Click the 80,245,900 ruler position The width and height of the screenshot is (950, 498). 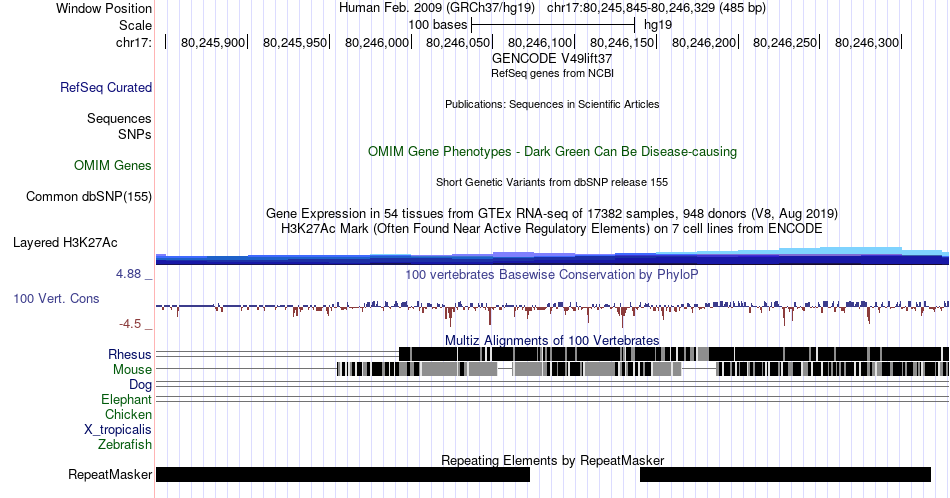(213, 42)
